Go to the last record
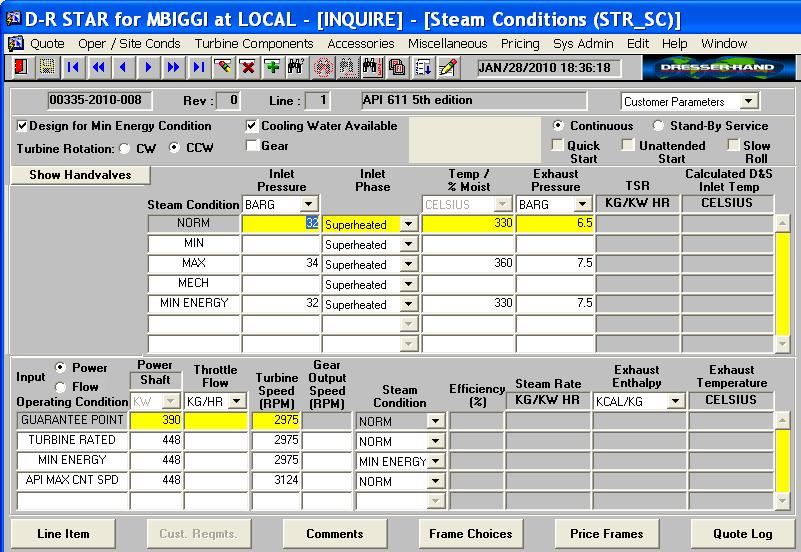 [198, 67]
